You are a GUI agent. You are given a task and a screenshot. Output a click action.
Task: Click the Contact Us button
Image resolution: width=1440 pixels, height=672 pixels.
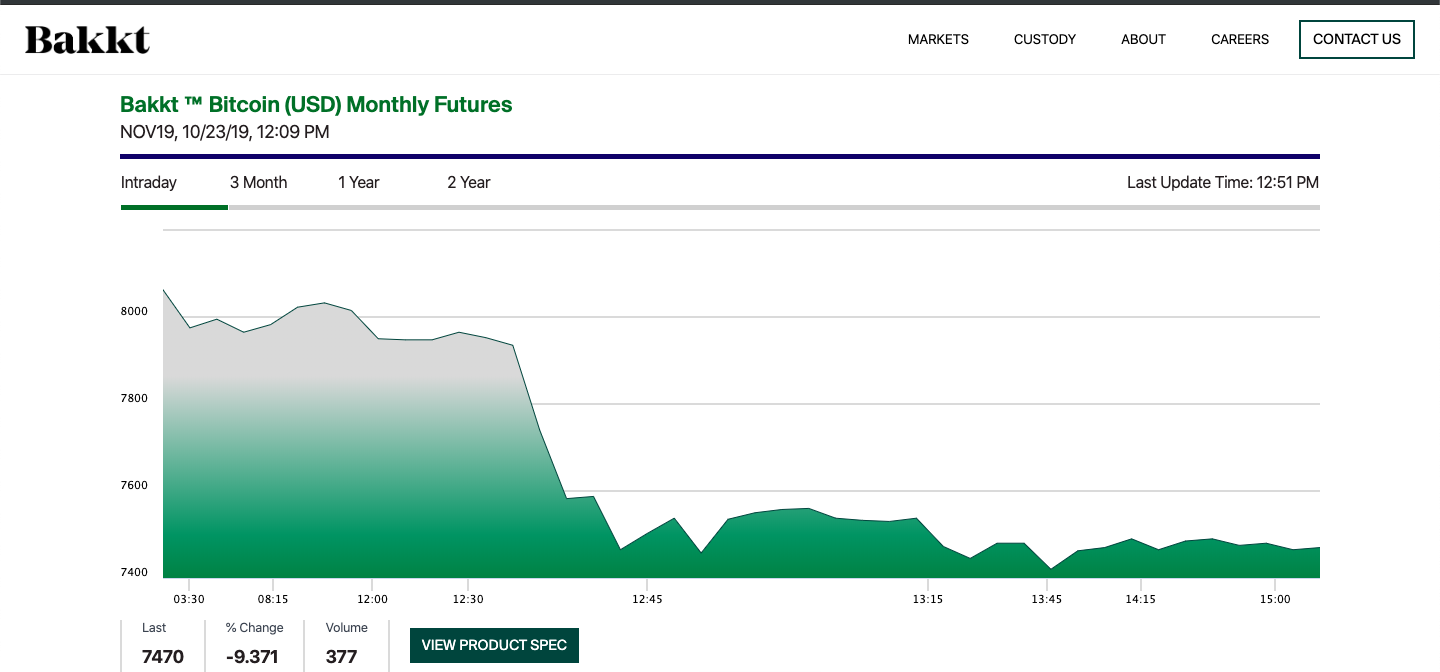point(1357,39)
